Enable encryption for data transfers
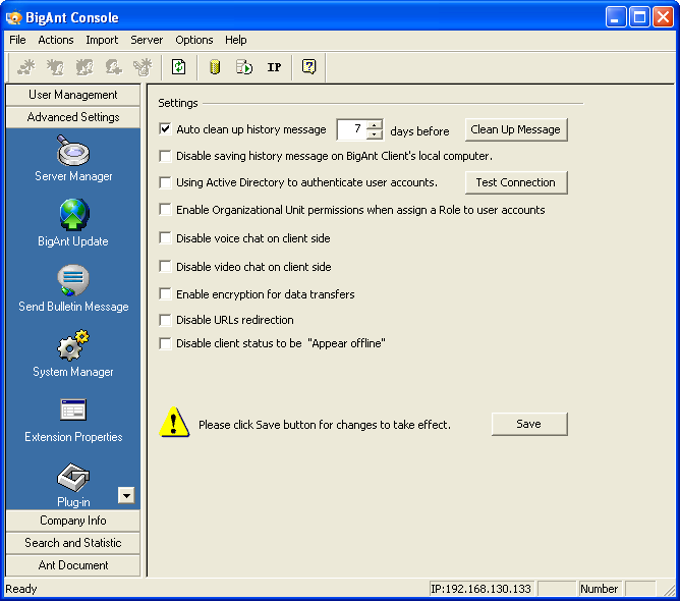Viewport: 680px width, 601px height. coord(165,294)
